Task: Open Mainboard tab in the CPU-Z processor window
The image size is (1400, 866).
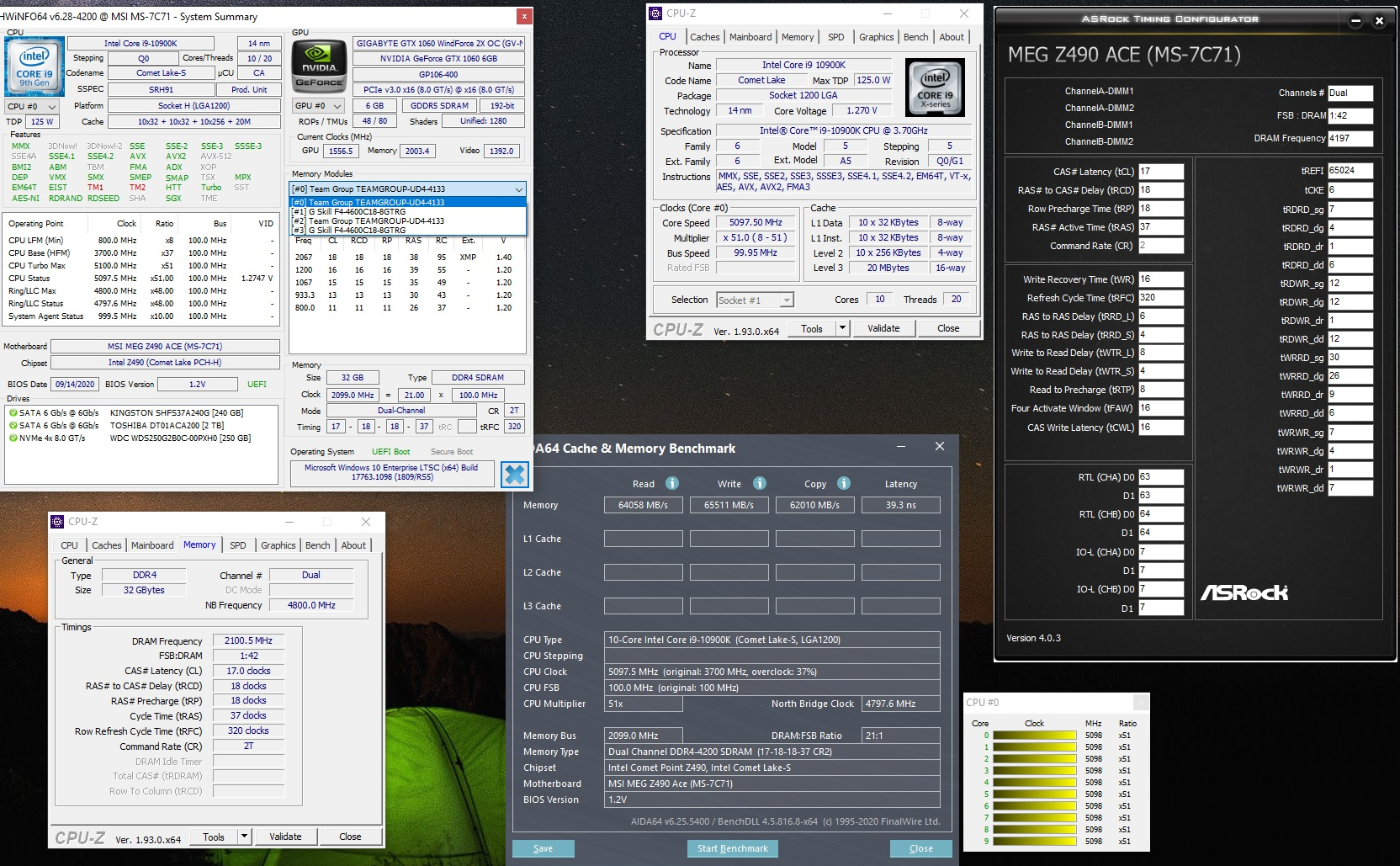Action: (x=750, y=37)
